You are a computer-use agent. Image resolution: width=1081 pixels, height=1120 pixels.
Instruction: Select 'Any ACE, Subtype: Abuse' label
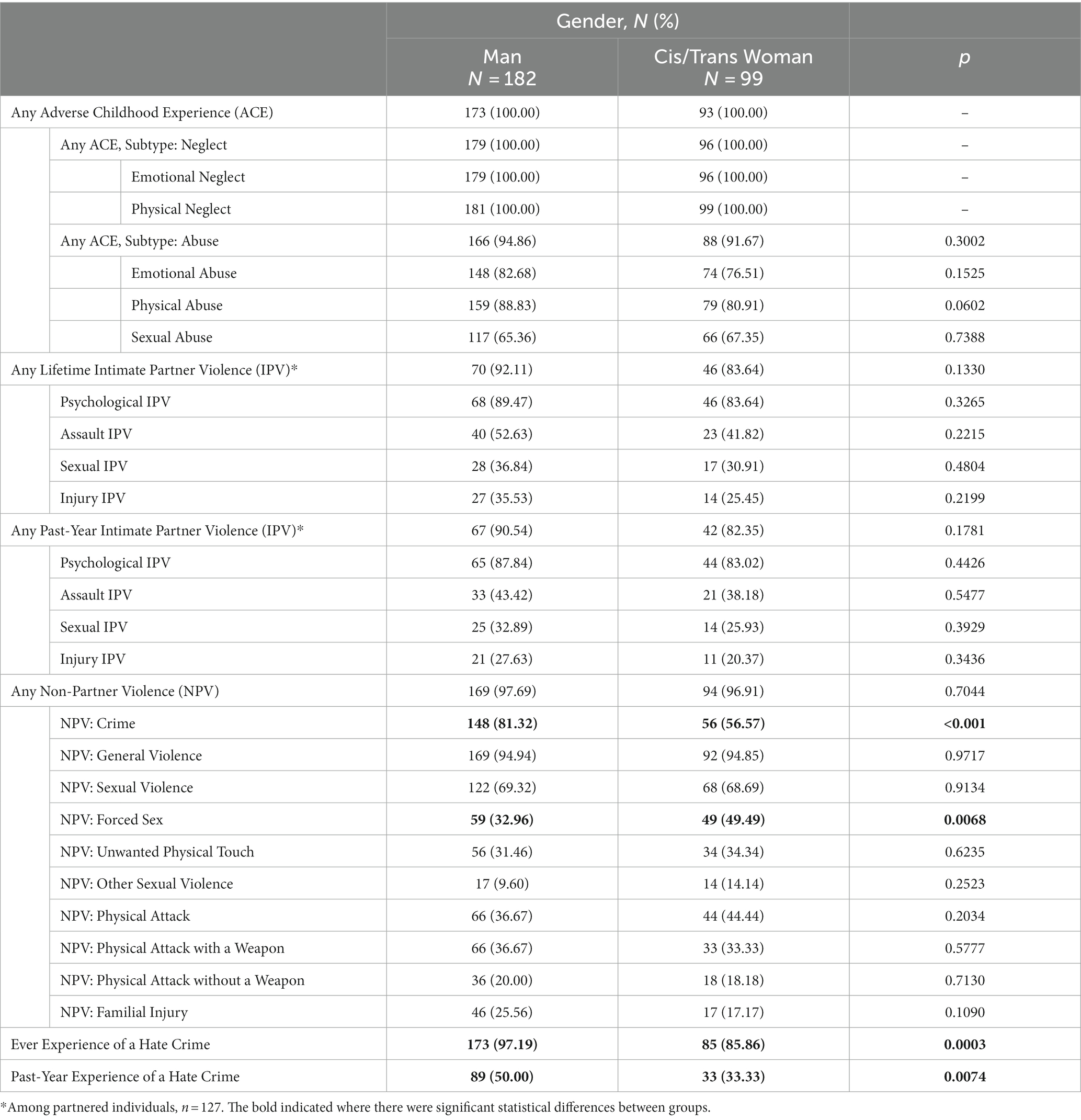click(140, 241)
